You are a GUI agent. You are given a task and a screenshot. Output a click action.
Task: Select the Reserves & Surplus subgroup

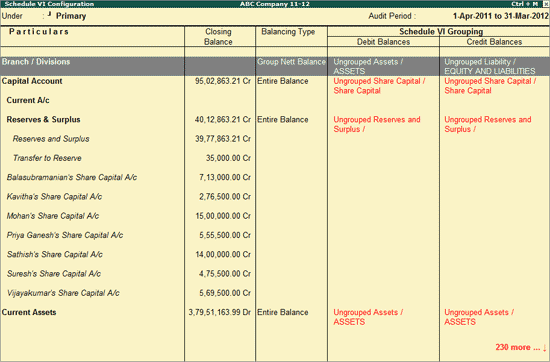43,120
